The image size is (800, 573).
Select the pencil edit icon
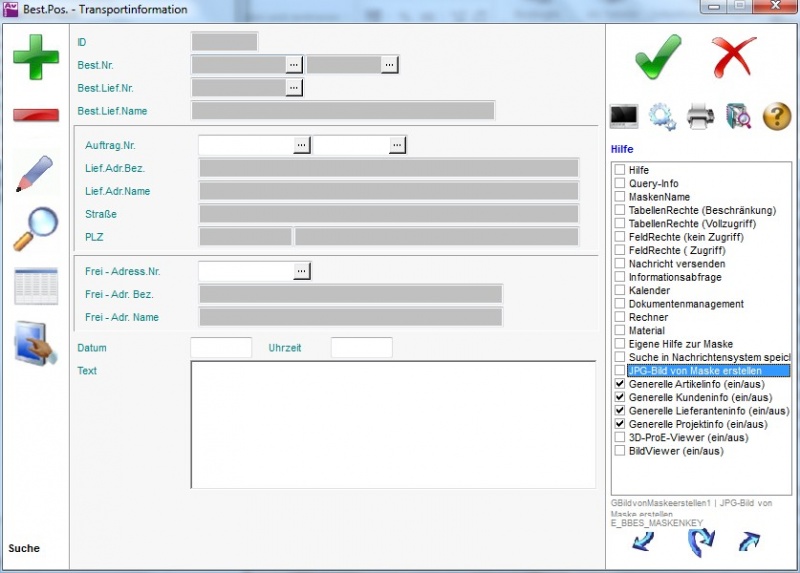point(35,174)
